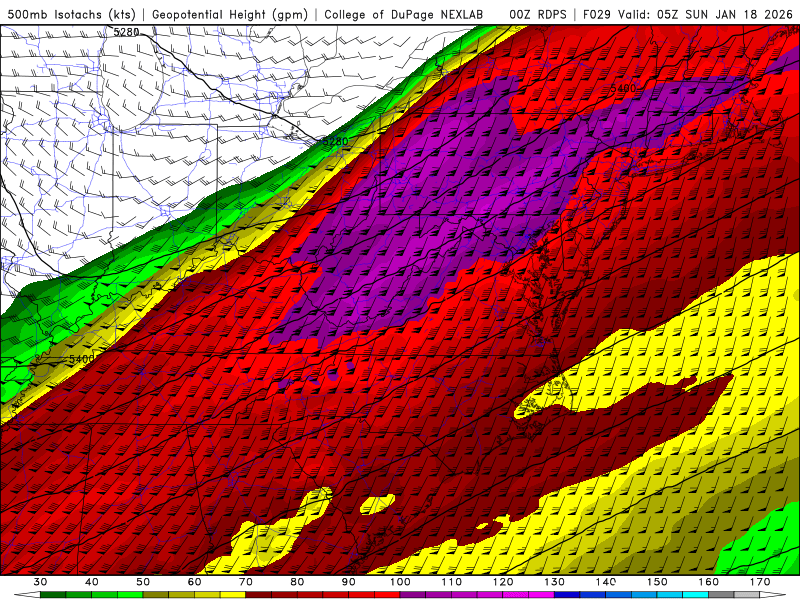The width and height of the screenshot is (800, 600).
Task: Click the 170 value on the color scale
Action: coord(760,582)
